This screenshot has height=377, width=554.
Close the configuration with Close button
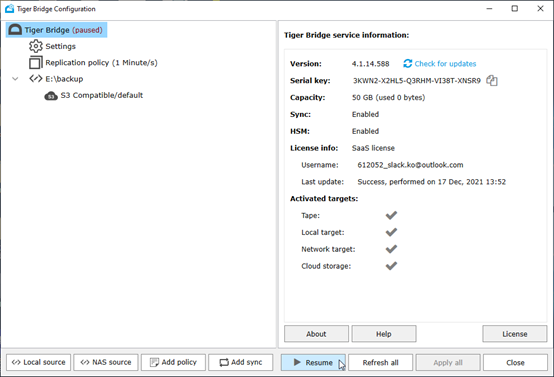click(515, 363)
